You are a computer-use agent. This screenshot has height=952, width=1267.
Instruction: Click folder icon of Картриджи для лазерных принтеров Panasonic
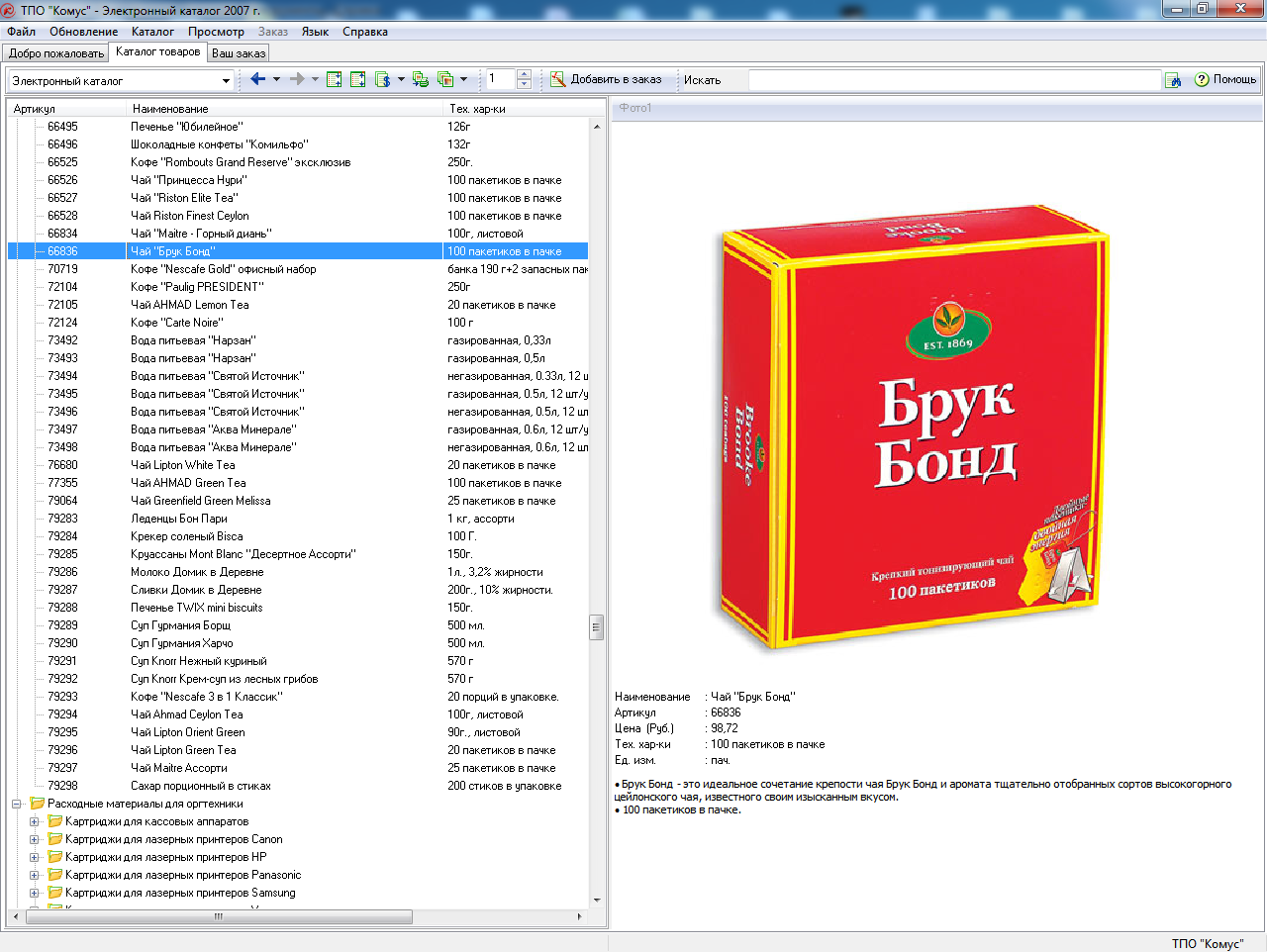55,875
